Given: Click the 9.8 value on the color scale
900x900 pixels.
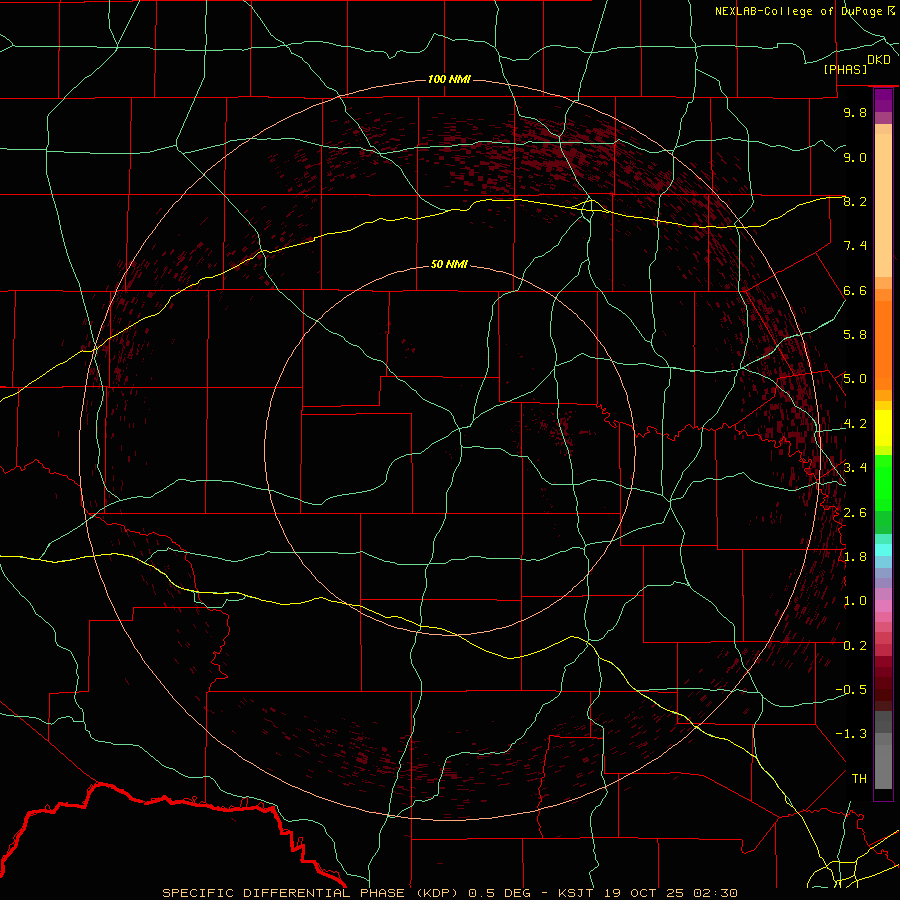Looking at the screenshot, I should 855,112.
